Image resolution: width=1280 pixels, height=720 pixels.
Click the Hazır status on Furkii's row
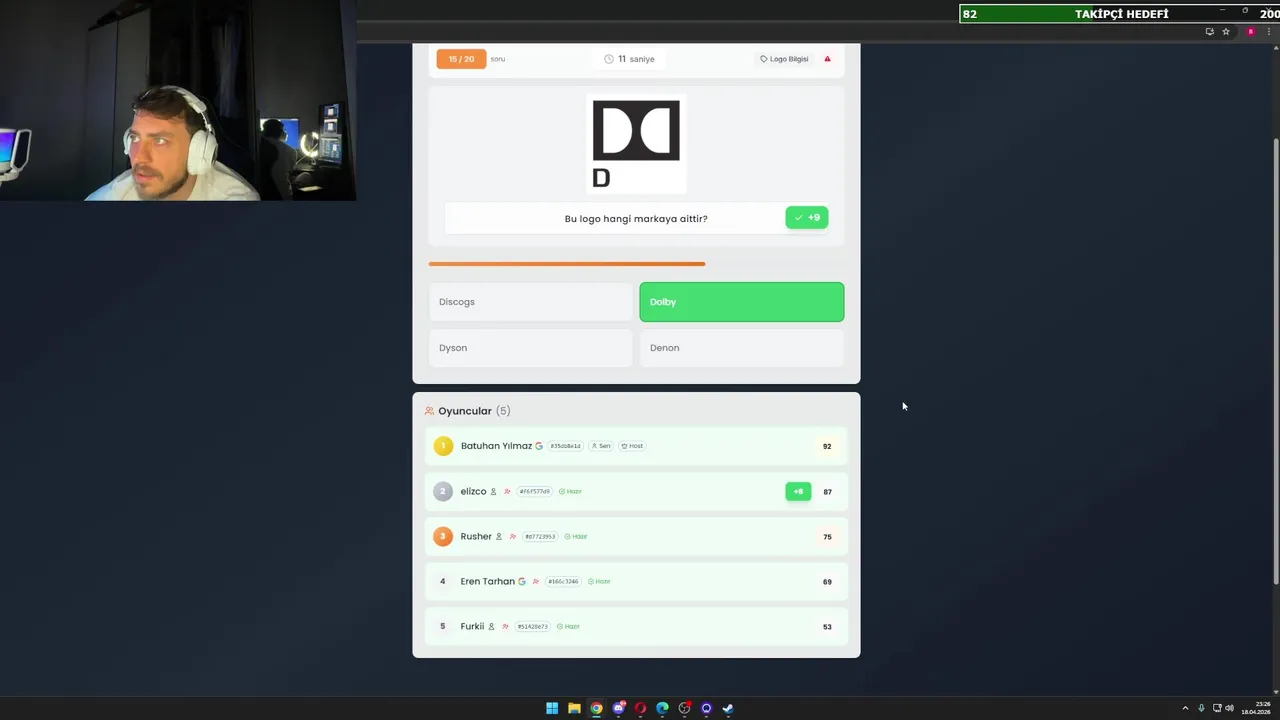[x=568, y=626]
